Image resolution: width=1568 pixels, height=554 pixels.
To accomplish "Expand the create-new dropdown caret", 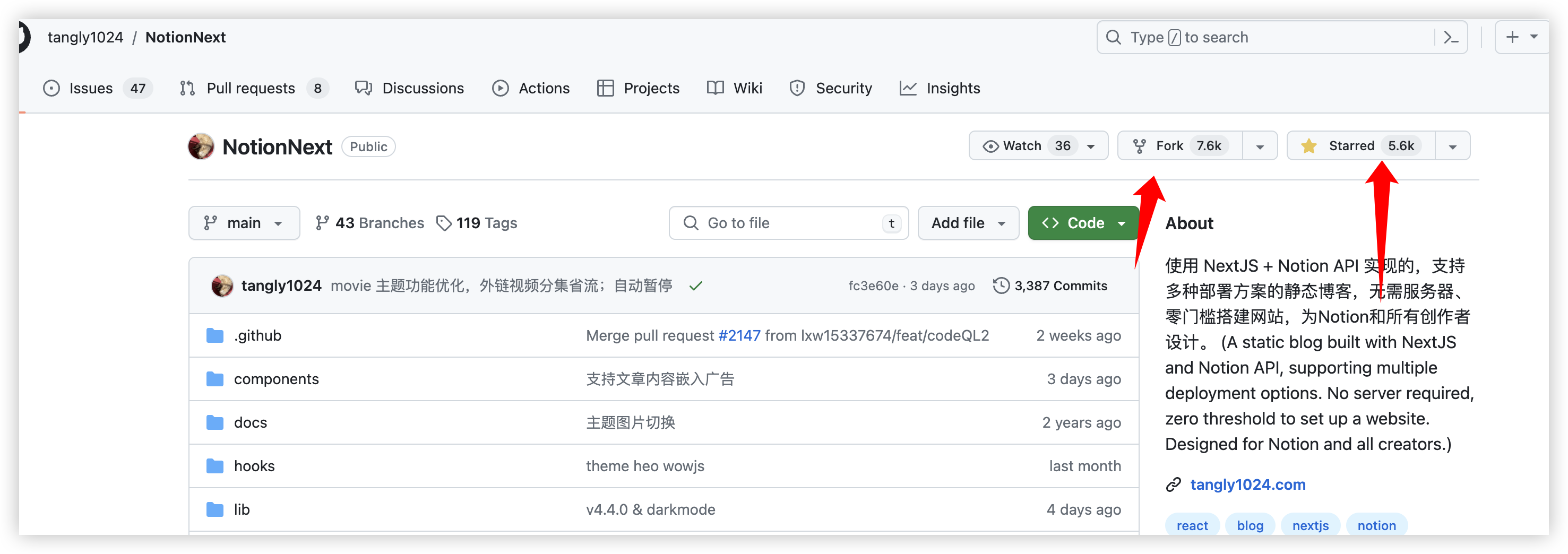I will click(1535, 37).
